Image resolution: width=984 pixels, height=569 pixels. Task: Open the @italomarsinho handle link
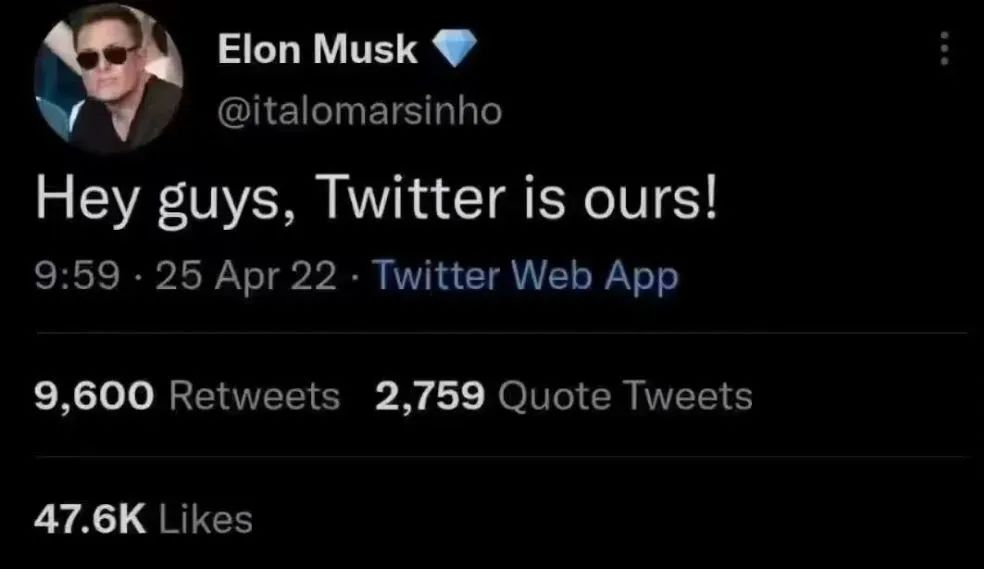pyautogui.click(x=360, y=110)
